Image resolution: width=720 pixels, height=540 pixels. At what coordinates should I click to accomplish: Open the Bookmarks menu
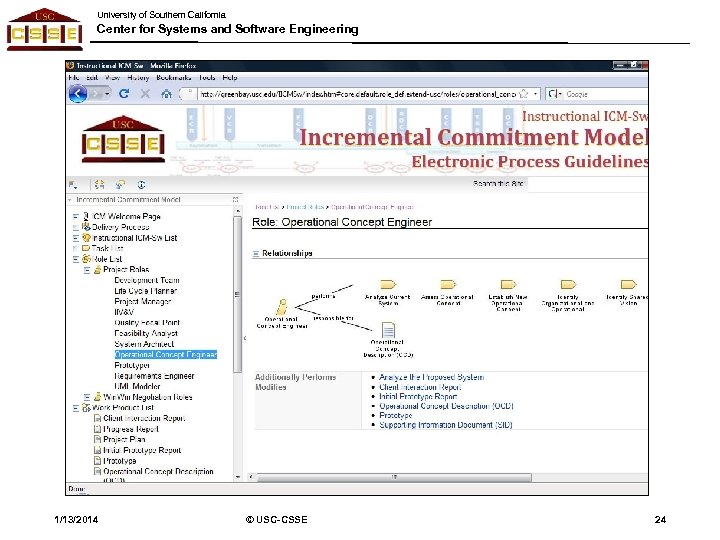click(174, 78)
